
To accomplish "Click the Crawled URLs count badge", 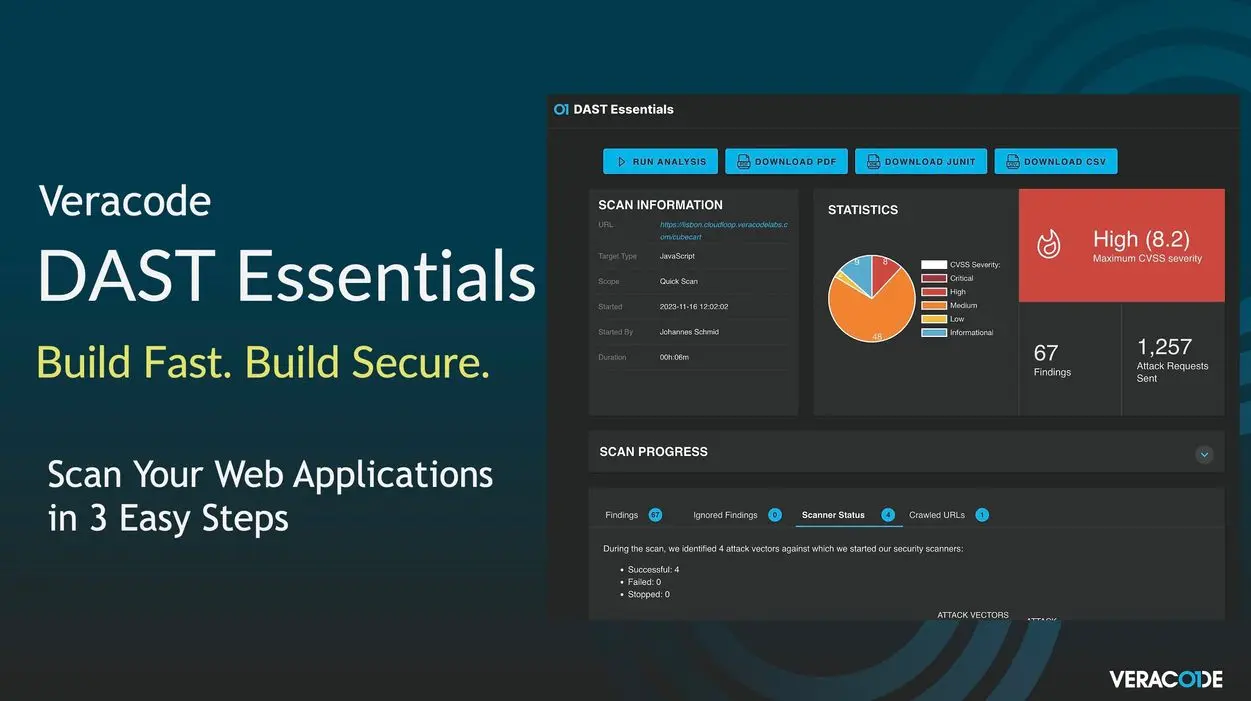I will coord(982,515).
